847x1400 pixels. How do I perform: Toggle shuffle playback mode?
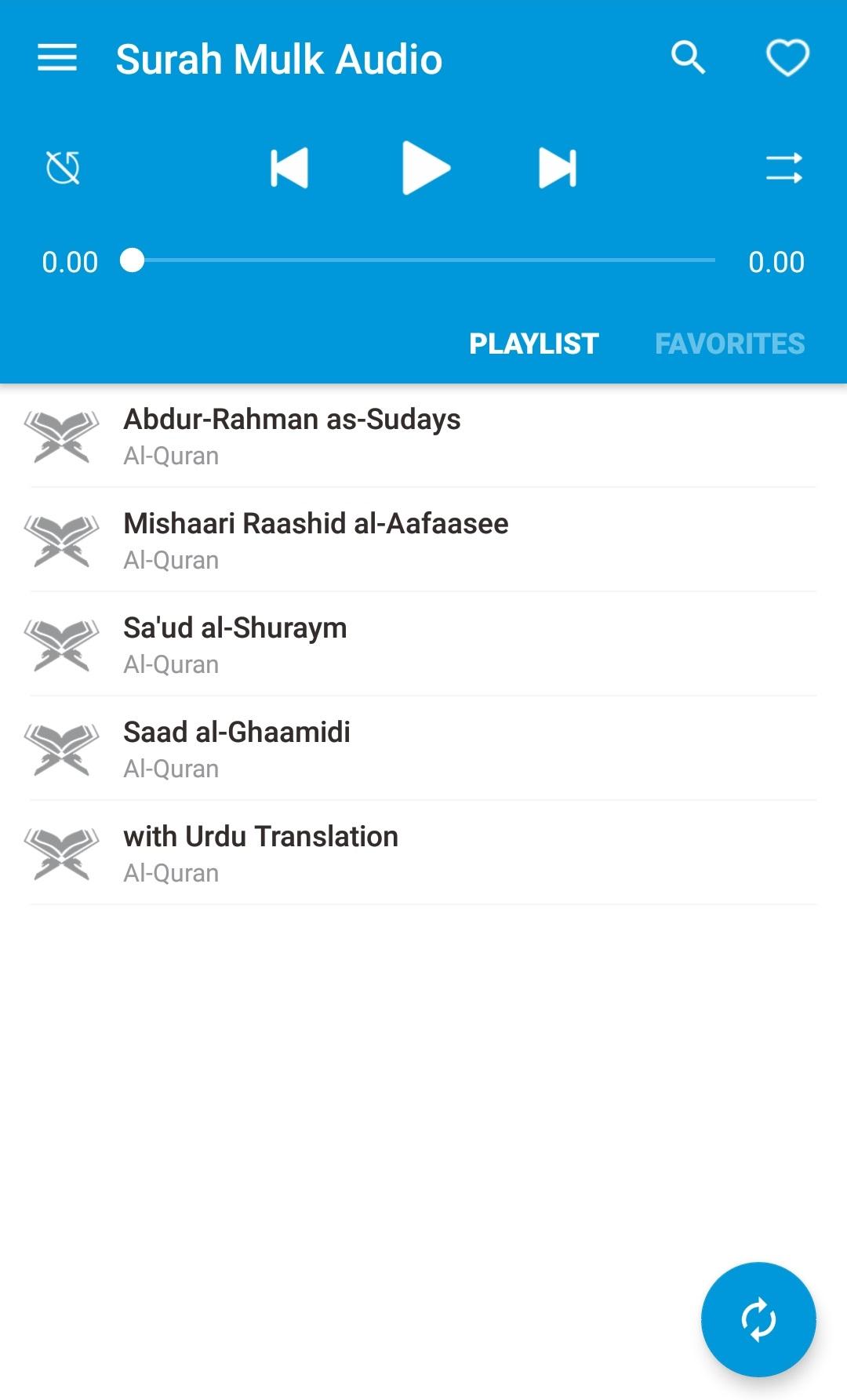783,168
